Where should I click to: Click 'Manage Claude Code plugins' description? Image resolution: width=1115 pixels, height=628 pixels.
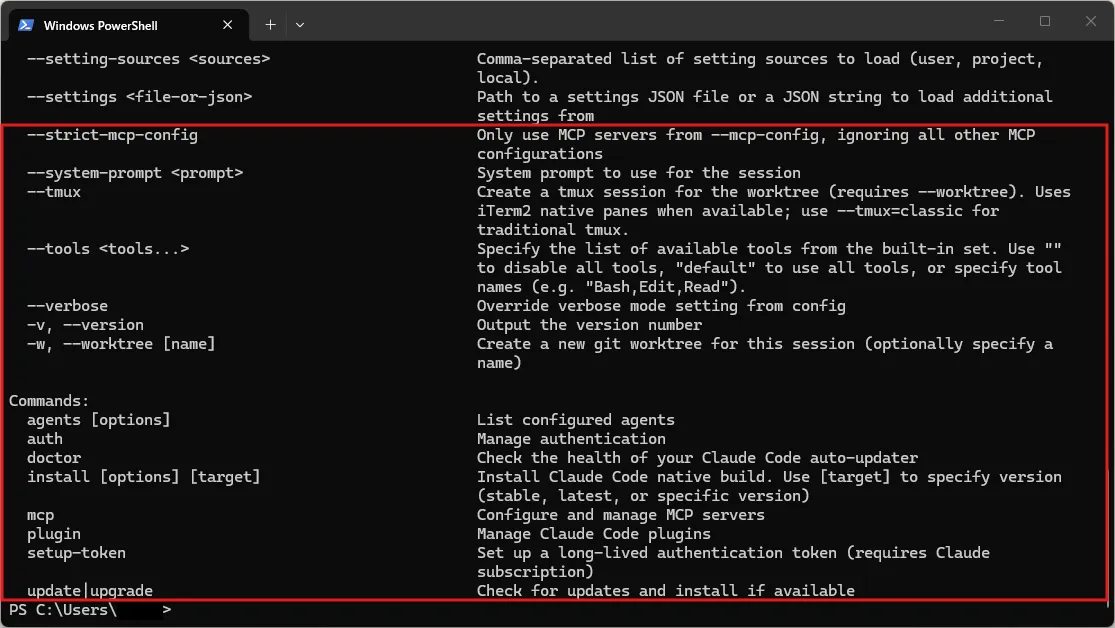coord(594,534)
